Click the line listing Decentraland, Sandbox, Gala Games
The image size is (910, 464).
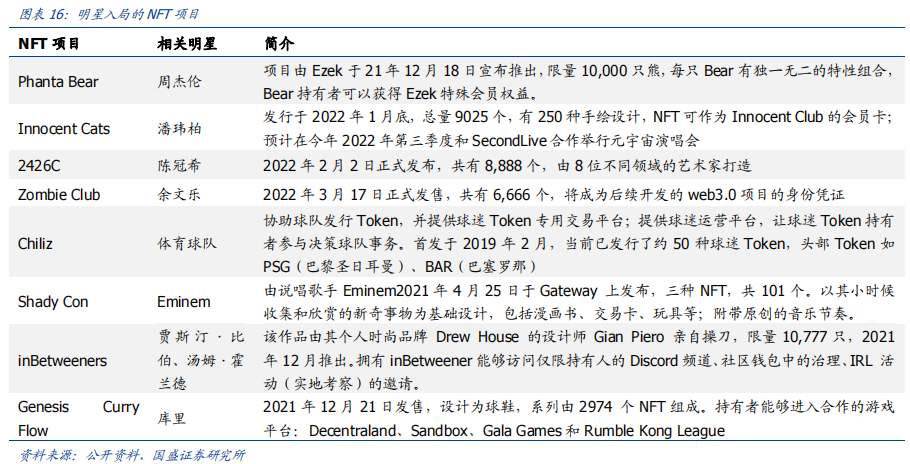pyautogui.click(x=494, y=431)
